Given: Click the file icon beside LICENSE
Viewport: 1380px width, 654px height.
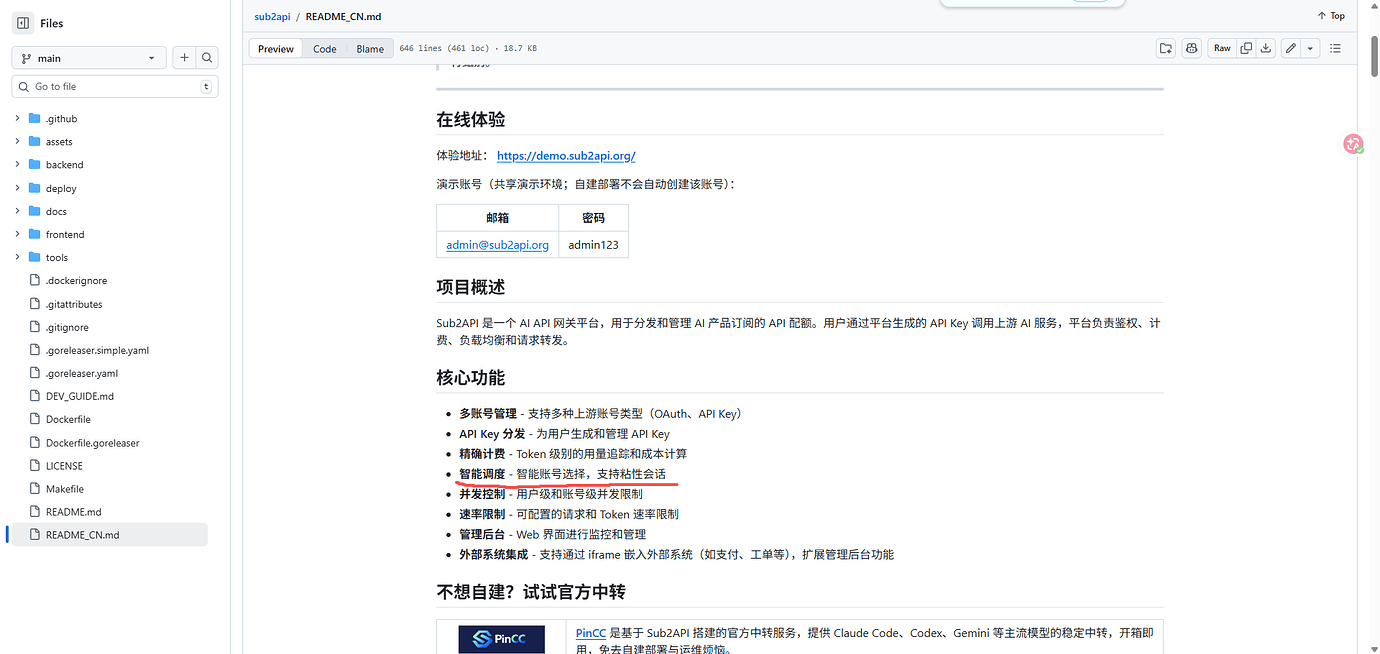Looking at the screenshot, I should pos(35,466).
